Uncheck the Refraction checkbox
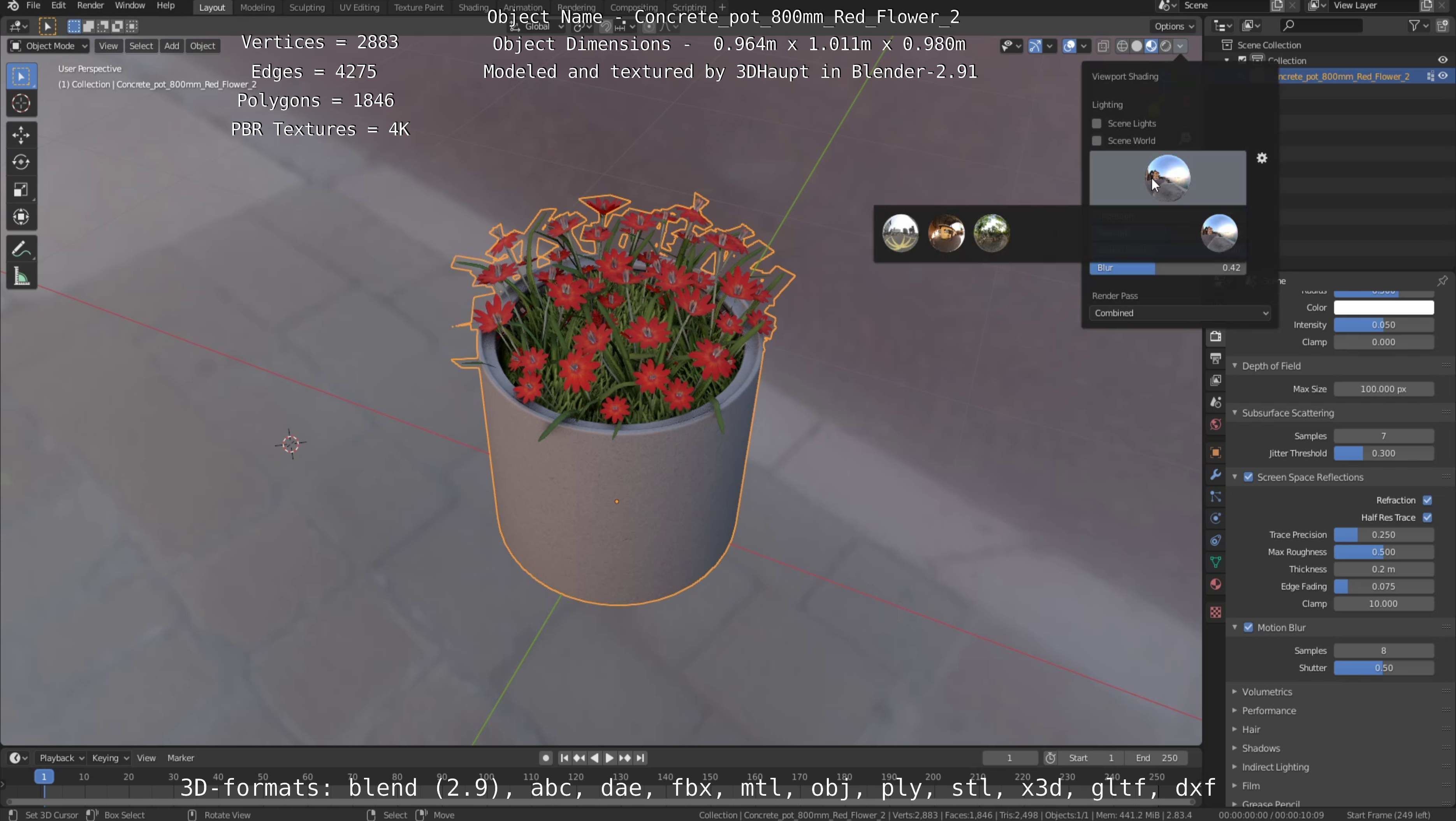The width and height of the screenshot is (1456, 821). pyautogui.click(x=1428, y=500)
